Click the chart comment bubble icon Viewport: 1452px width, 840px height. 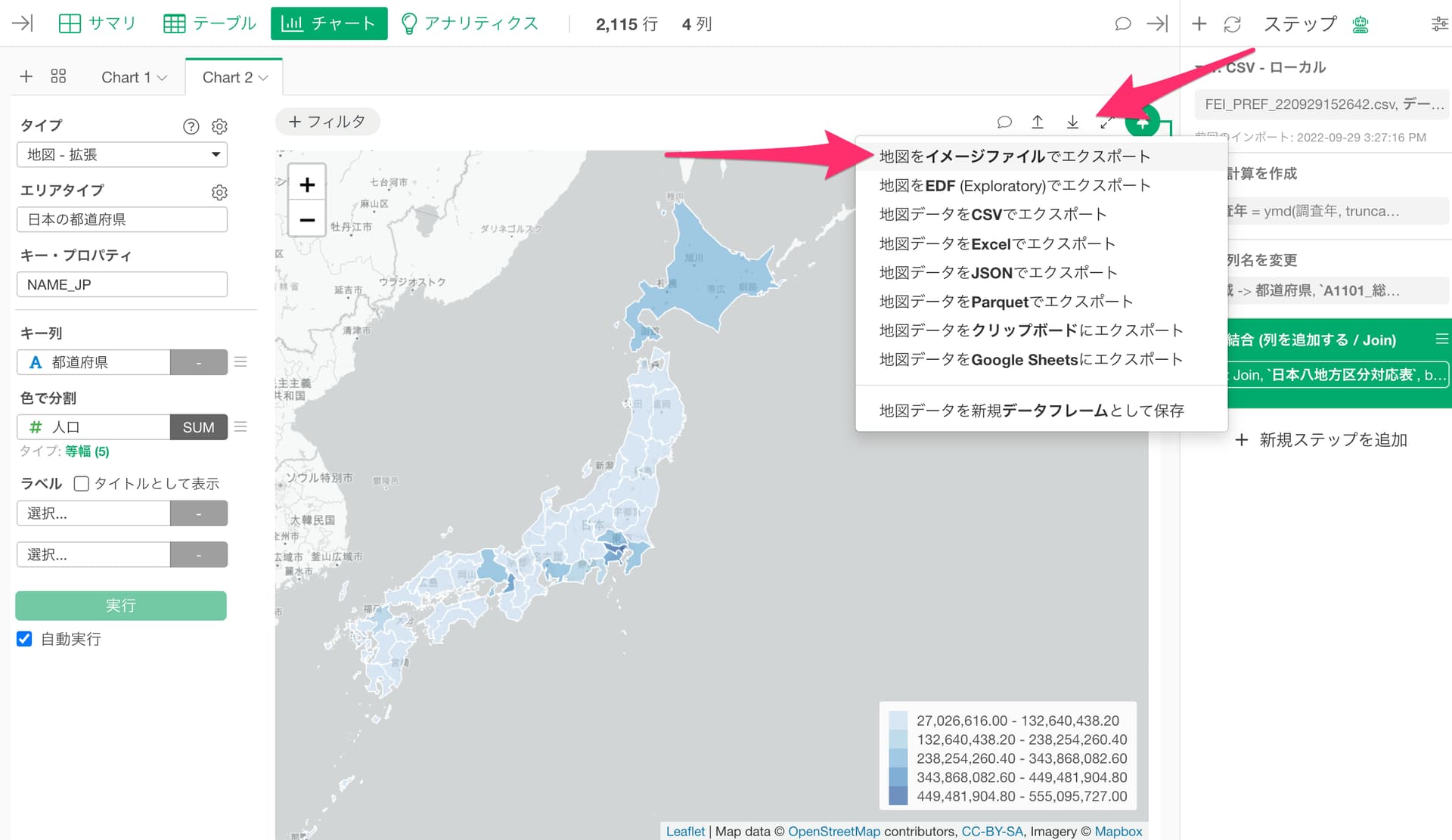pyautogui.click(x=1004, y=122)
